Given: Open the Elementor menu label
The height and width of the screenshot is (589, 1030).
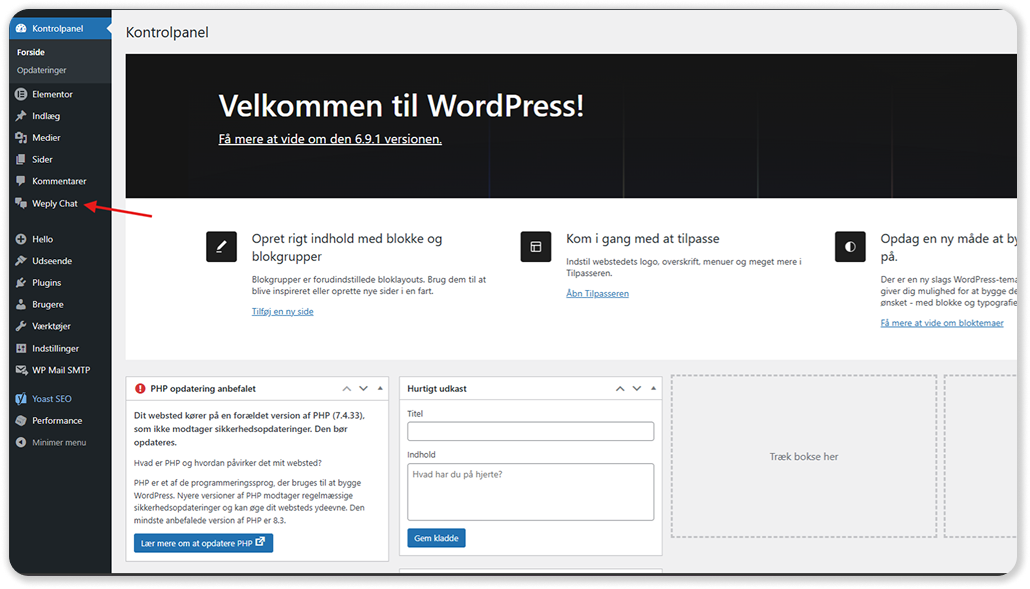Looking at the screenshot, I should tap(53, 94).
